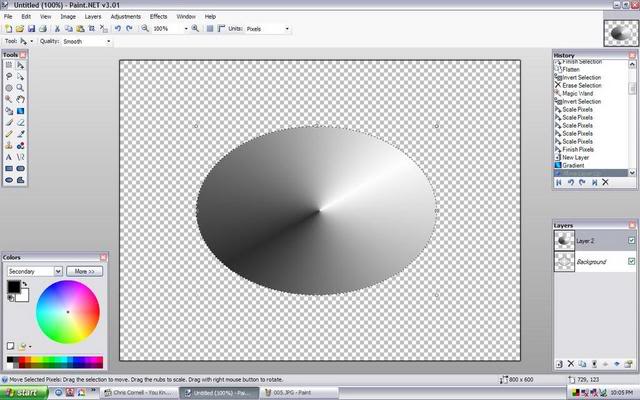The height and width of the screenshot is (400, 640).
Task: Click the Open file toolbar icon
Action: (x=20, y=29)
